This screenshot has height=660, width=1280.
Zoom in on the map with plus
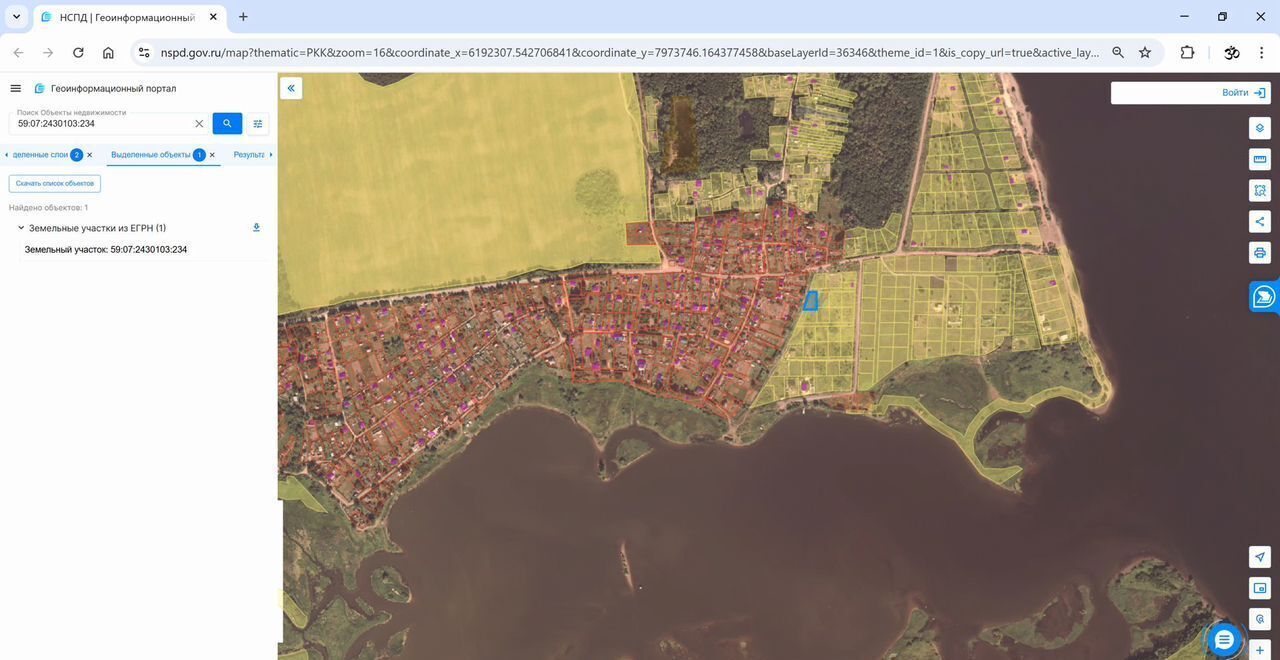pyautogui.click(x=1260, y=650)
